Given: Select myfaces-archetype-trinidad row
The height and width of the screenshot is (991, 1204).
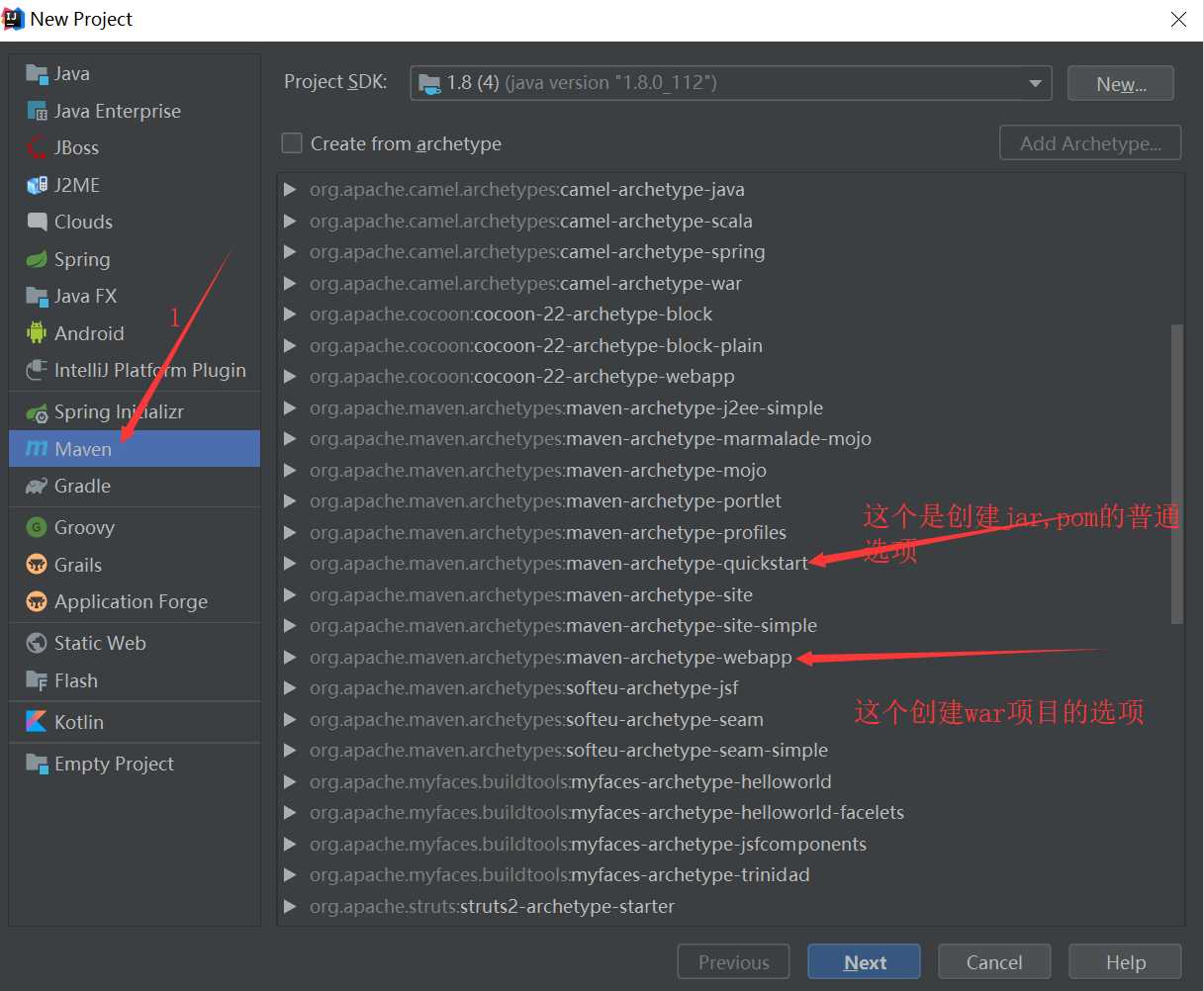Looking at the screenshot, I should [x=730, y=874].
